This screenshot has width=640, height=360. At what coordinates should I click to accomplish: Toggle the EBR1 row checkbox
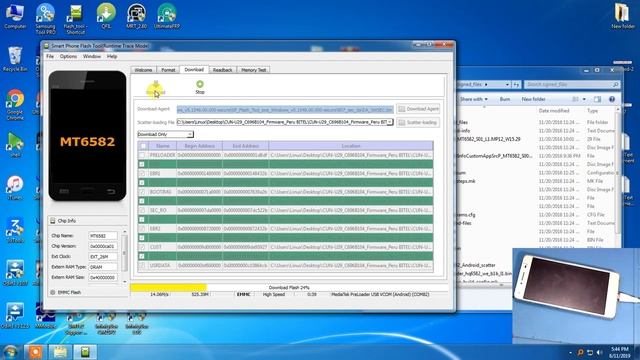pos(142,173)
